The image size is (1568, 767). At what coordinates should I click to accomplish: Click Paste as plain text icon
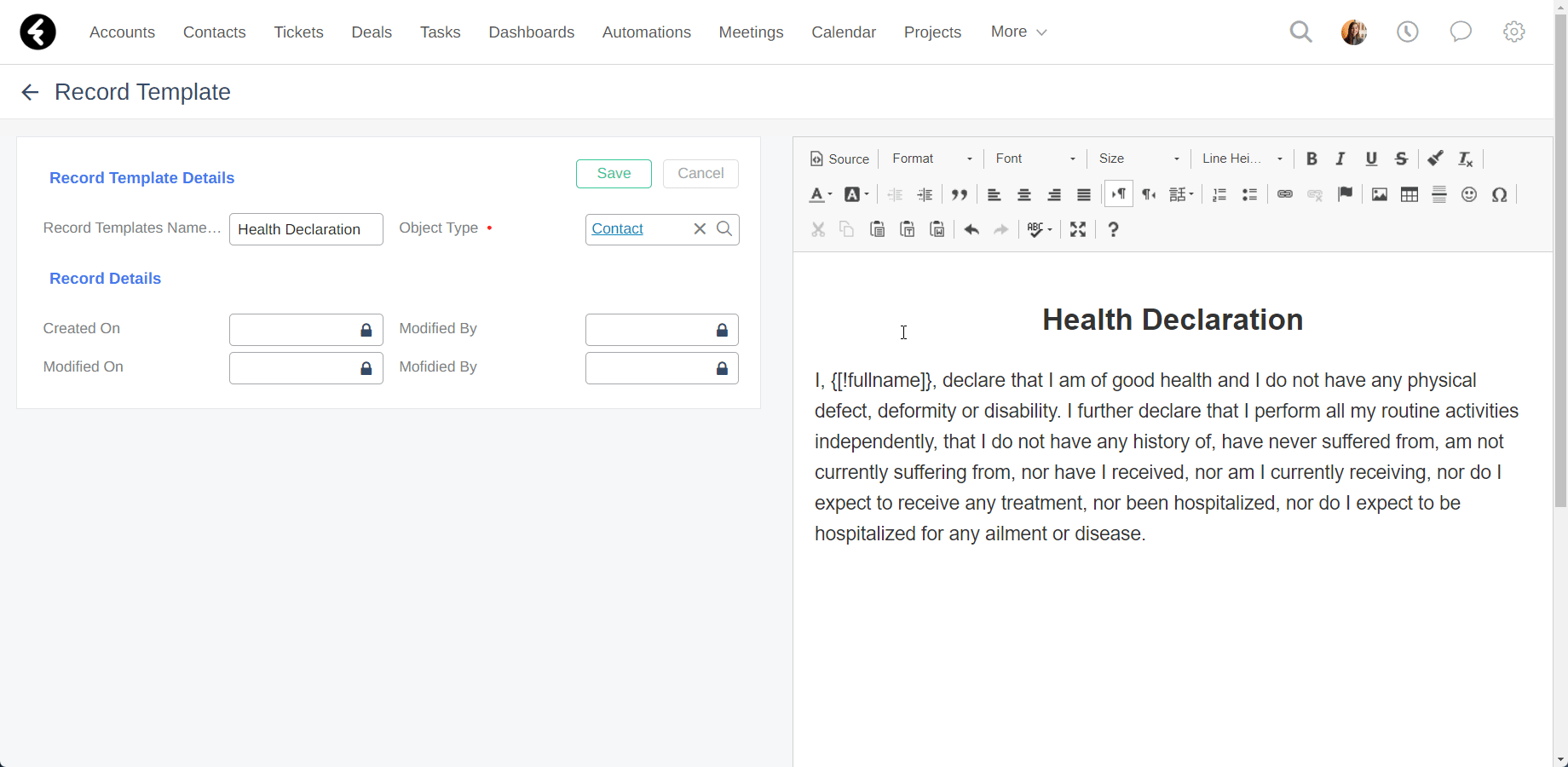coord(908,229)
